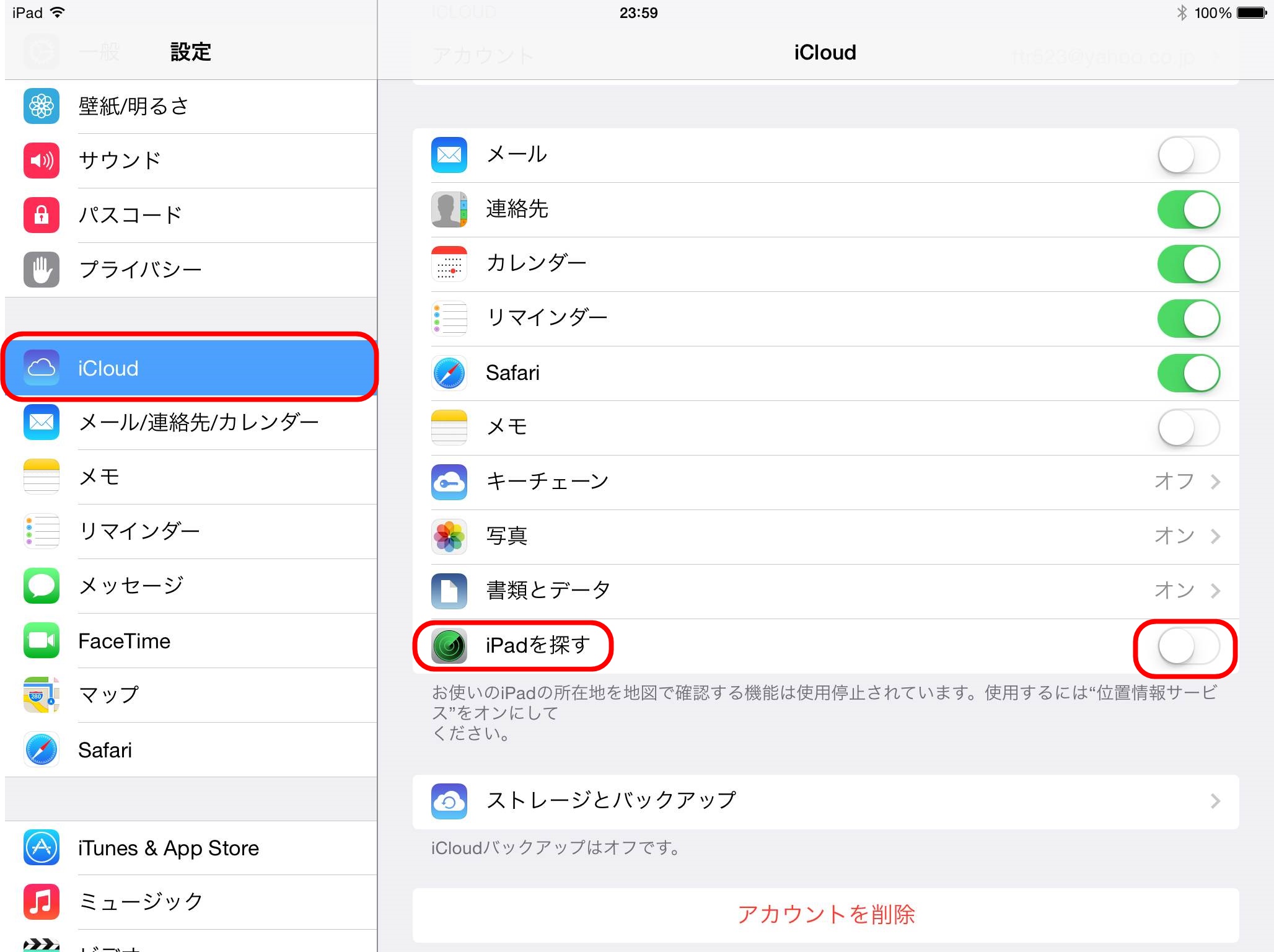Tap the Bluetooth status icon
The image size is (1274, 952).
coord(1182,12)
